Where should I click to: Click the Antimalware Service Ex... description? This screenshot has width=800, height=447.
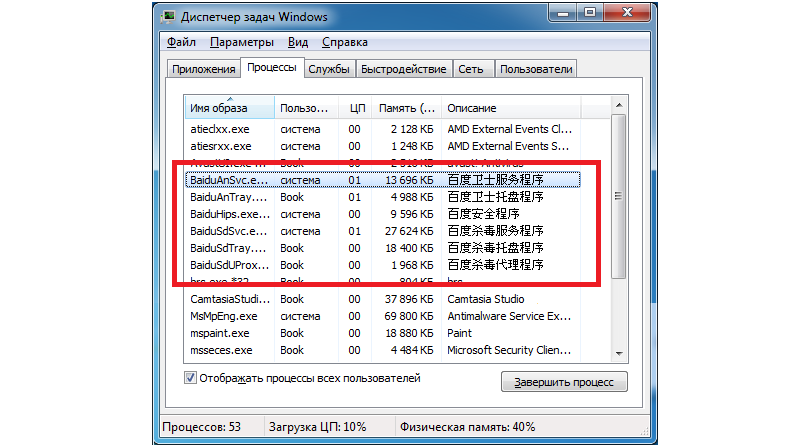pos(509,316)
